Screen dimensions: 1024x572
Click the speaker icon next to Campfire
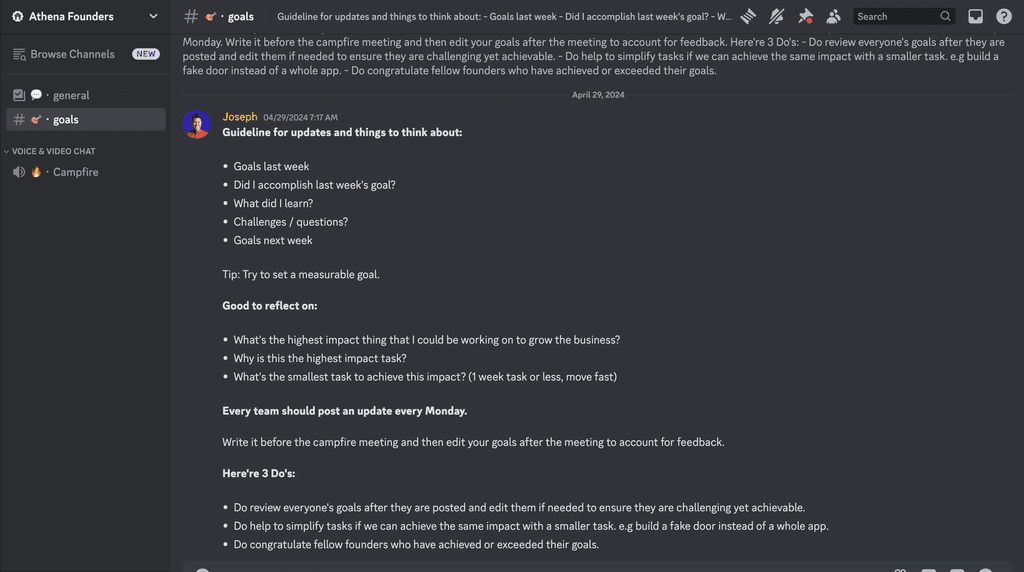click(x=19, y=172)
